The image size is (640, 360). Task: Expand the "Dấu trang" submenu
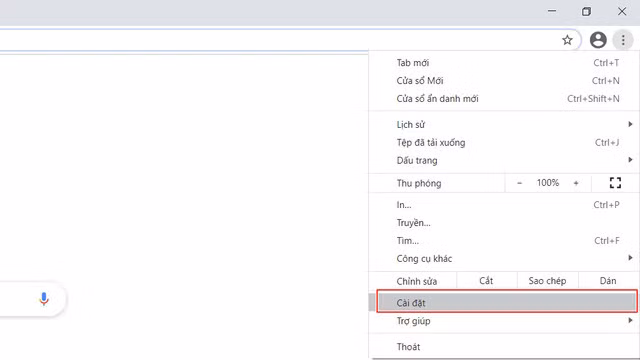504,160
